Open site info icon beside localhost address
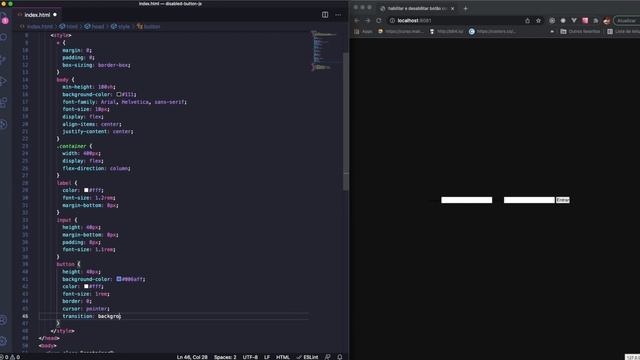 click(392, 20)
